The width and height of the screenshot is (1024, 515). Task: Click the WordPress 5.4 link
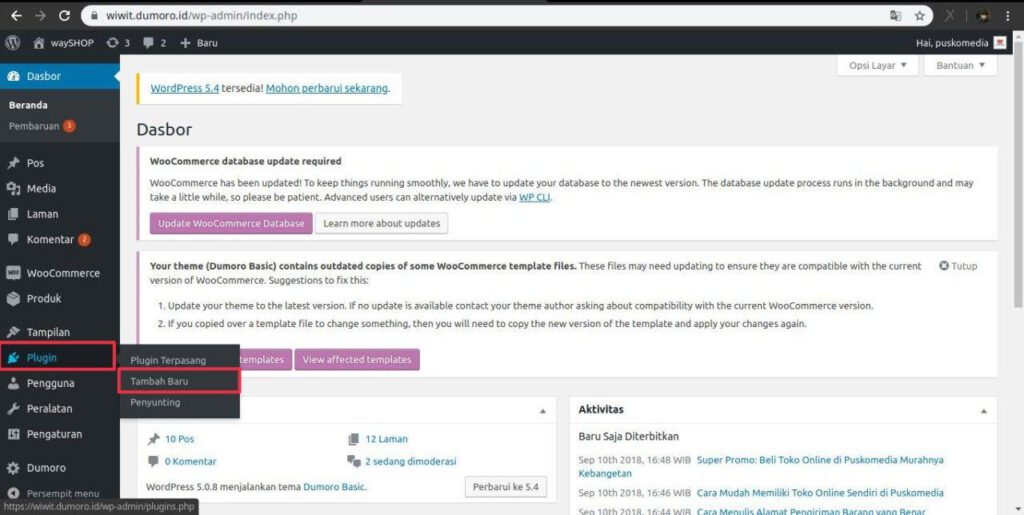185,88
